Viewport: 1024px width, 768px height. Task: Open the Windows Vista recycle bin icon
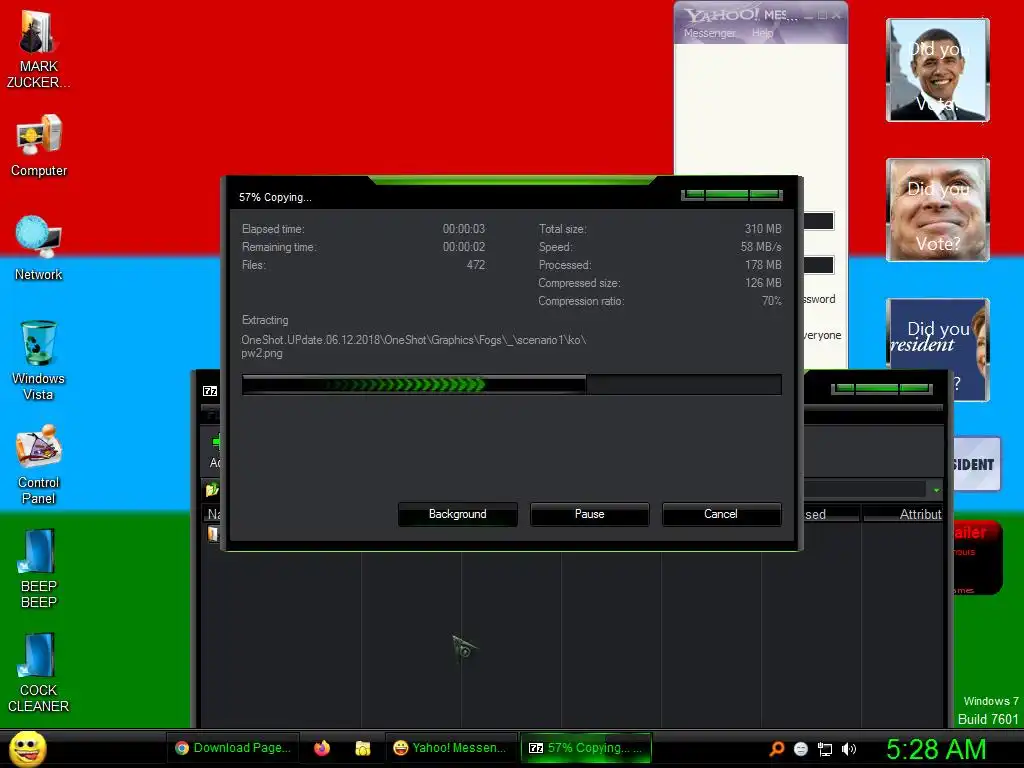pyautogui.click(x=39, y=360)
